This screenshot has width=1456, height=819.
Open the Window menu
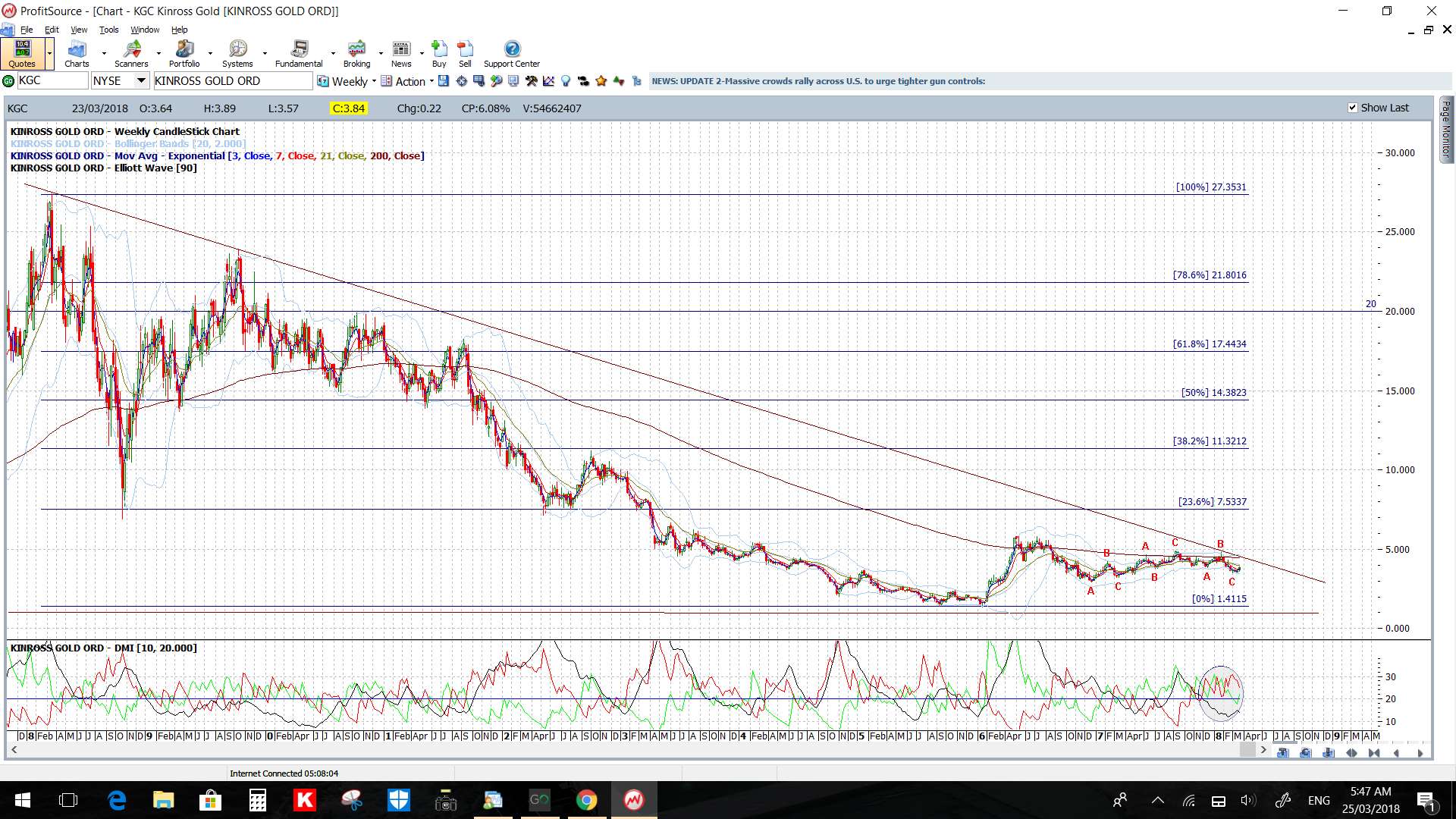[x=145, y=30]
